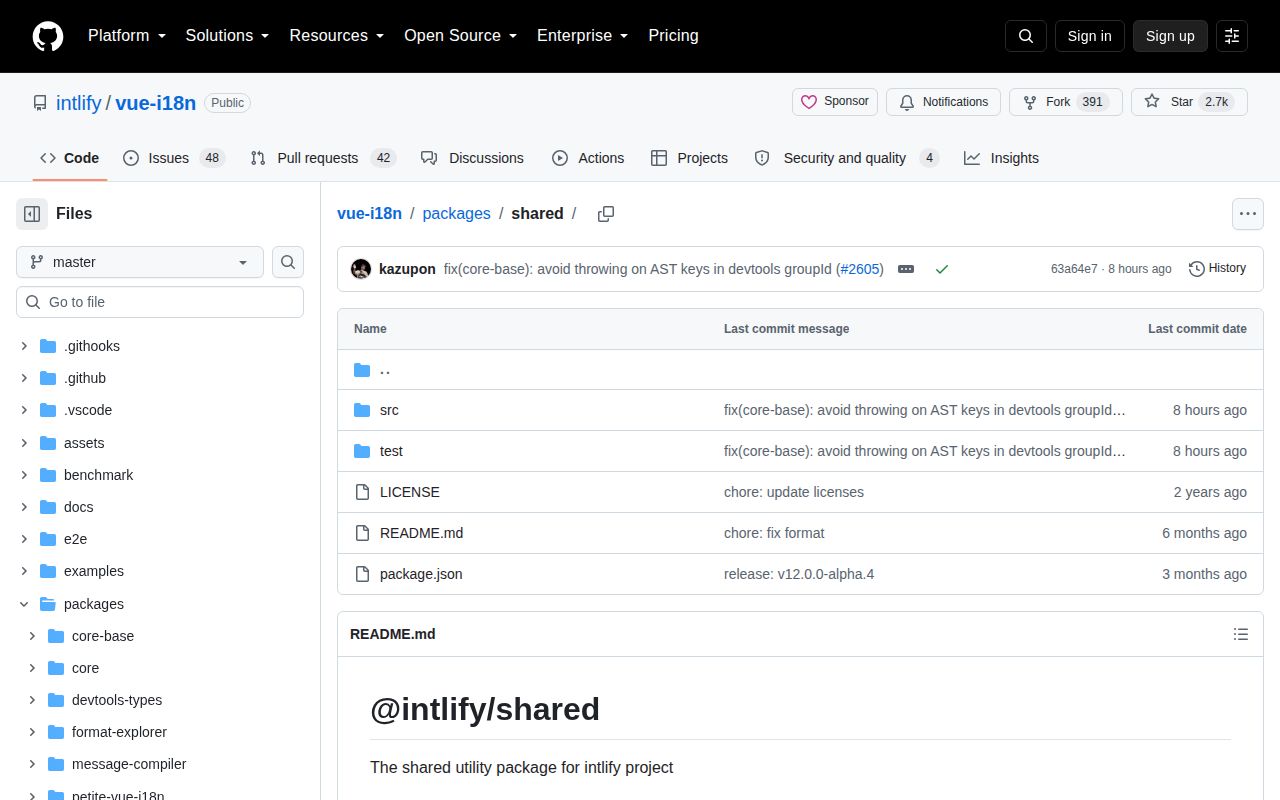Open the master branch selector
The image size is (1280, 800).
click(140, 262)
